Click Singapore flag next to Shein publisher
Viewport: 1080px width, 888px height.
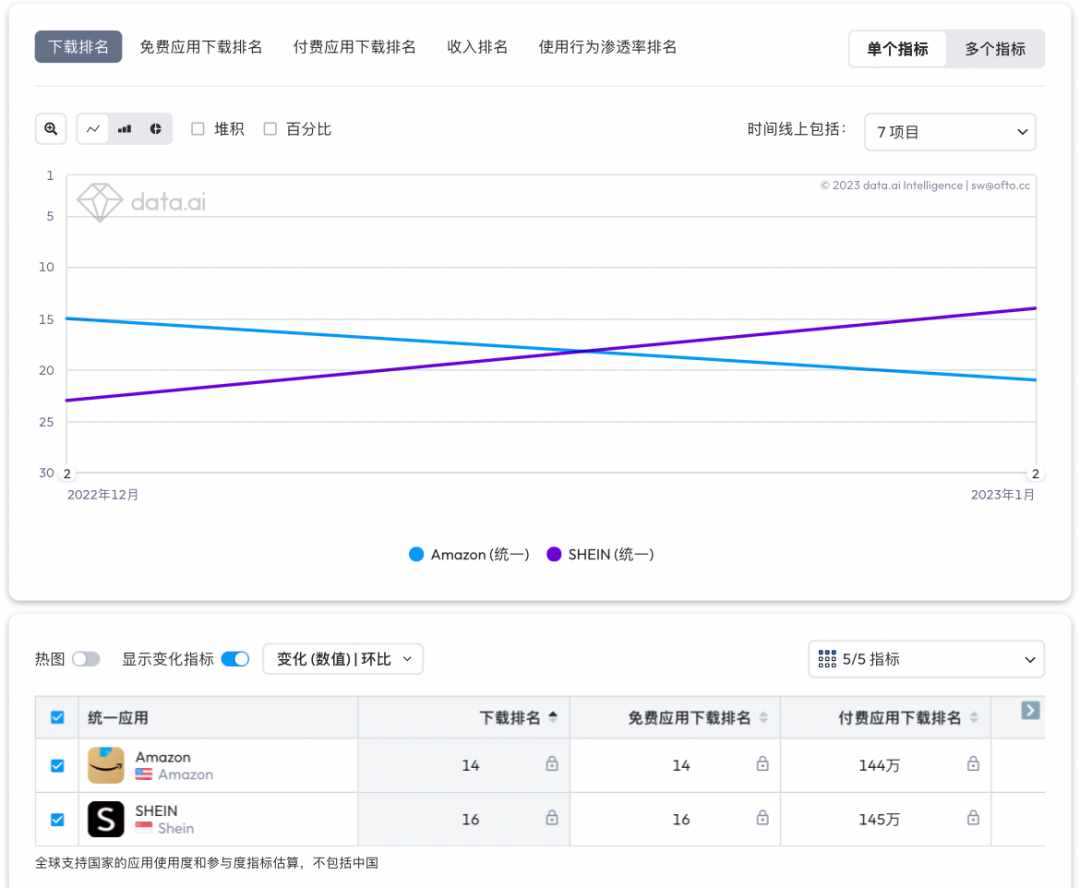pyautogui.click(x=144, y=827)
